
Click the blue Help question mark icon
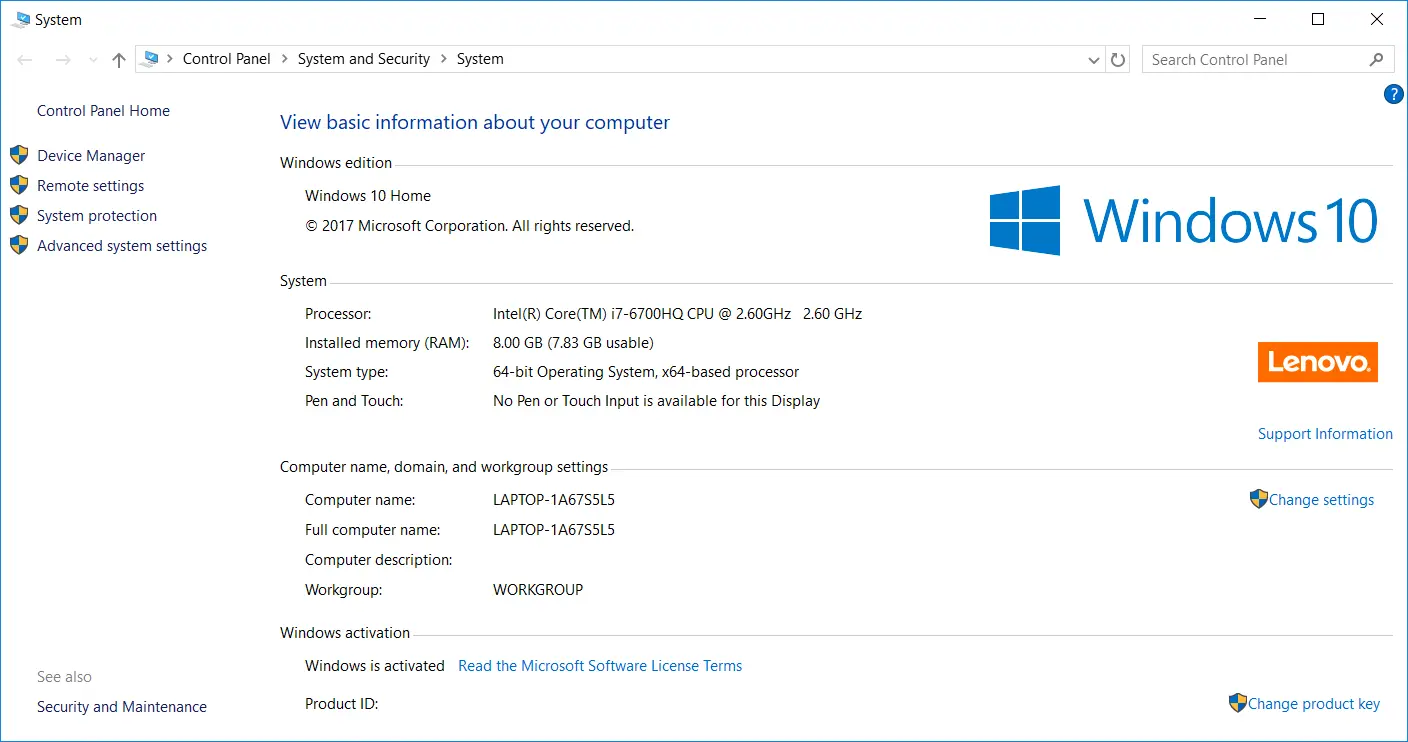tap(1393, 94)
